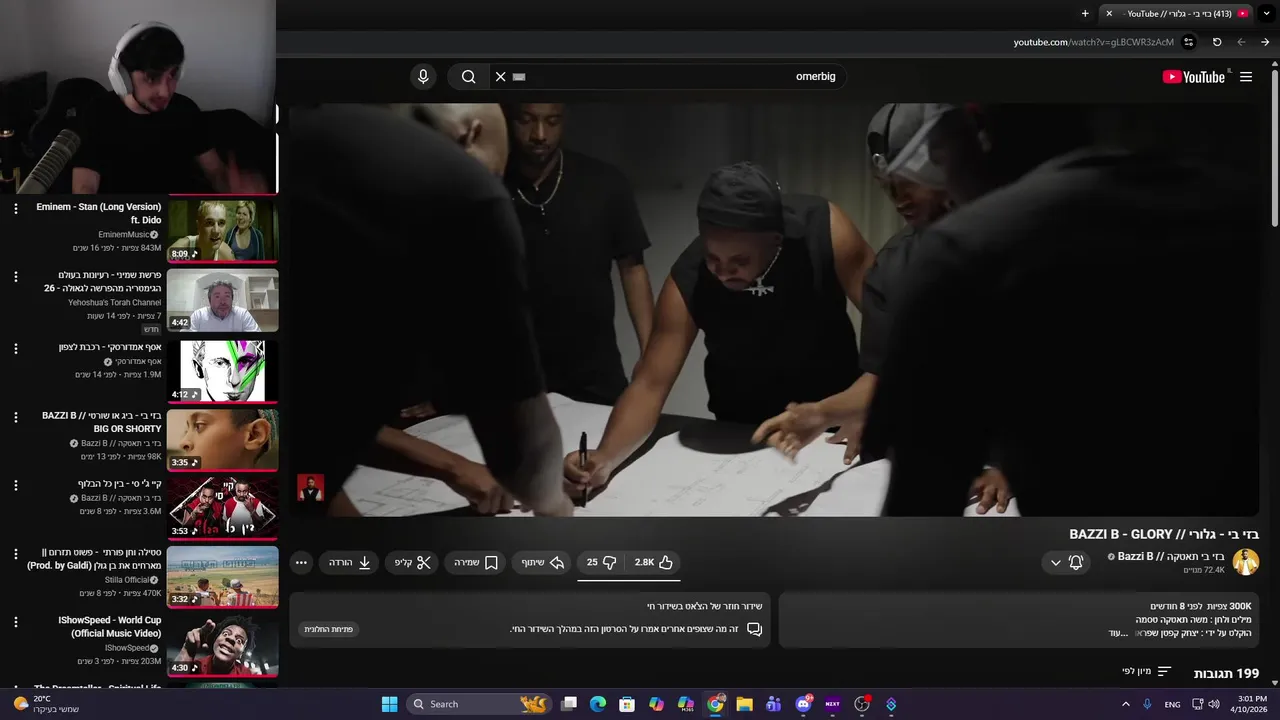Open the Torah channel 4:42 thumbnail
Image resolution: width=1280 pixels, height=720 pixels.
[x=222, y=300]
